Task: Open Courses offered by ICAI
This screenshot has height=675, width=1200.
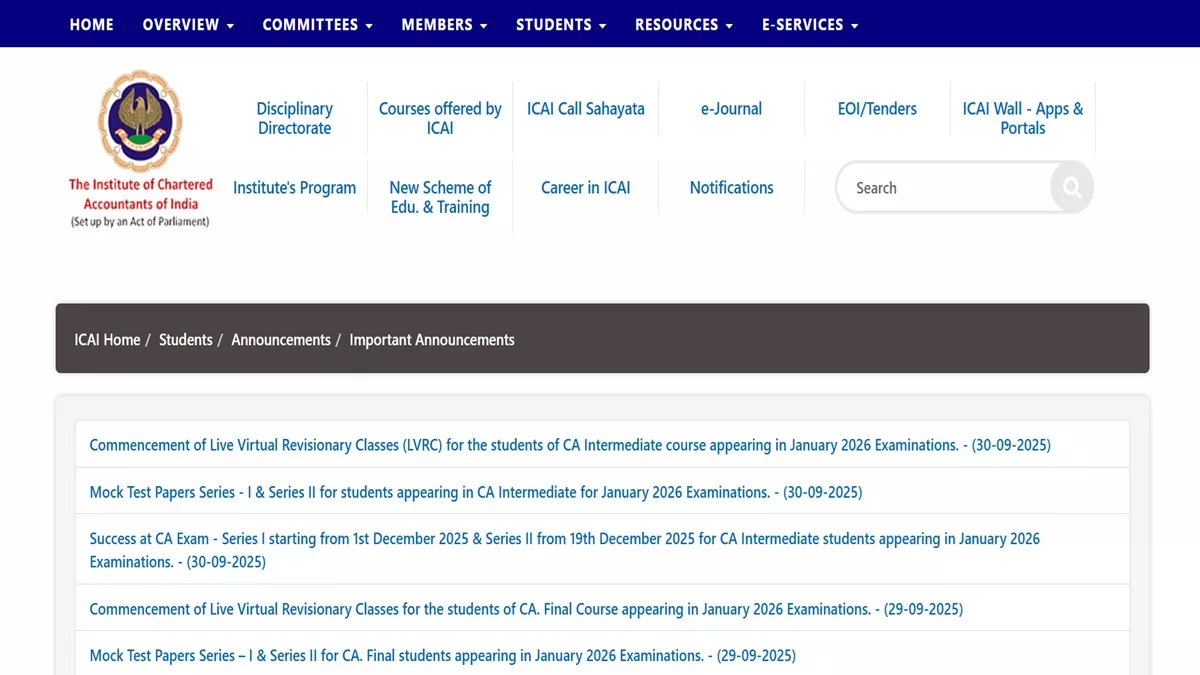Action: tap(440, 118)
